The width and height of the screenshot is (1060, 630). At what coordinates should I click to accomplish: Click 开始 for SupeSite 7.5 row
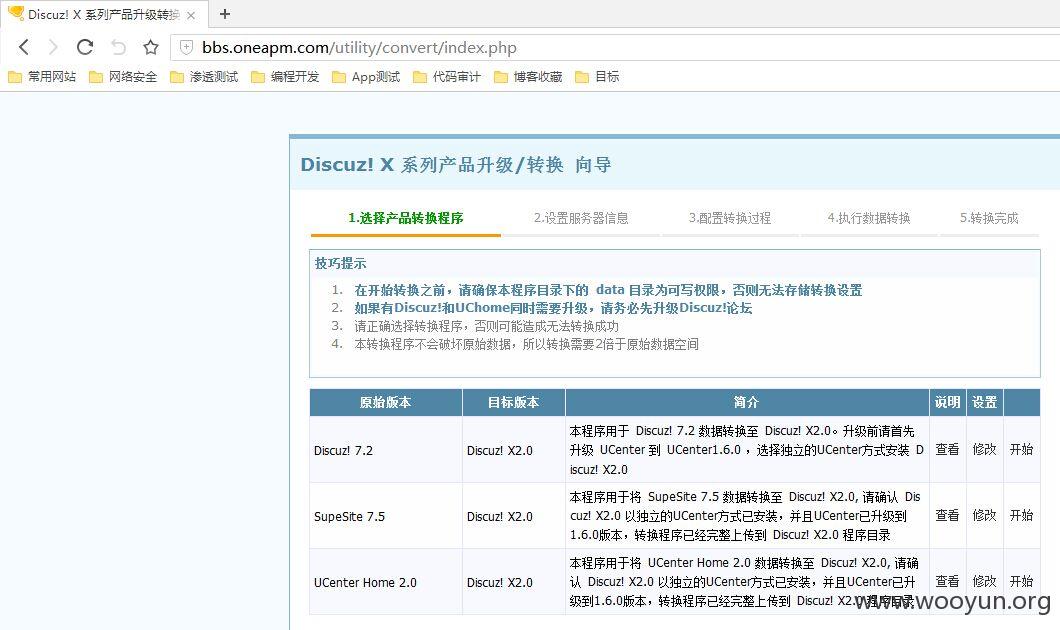tap(1021, 516)
